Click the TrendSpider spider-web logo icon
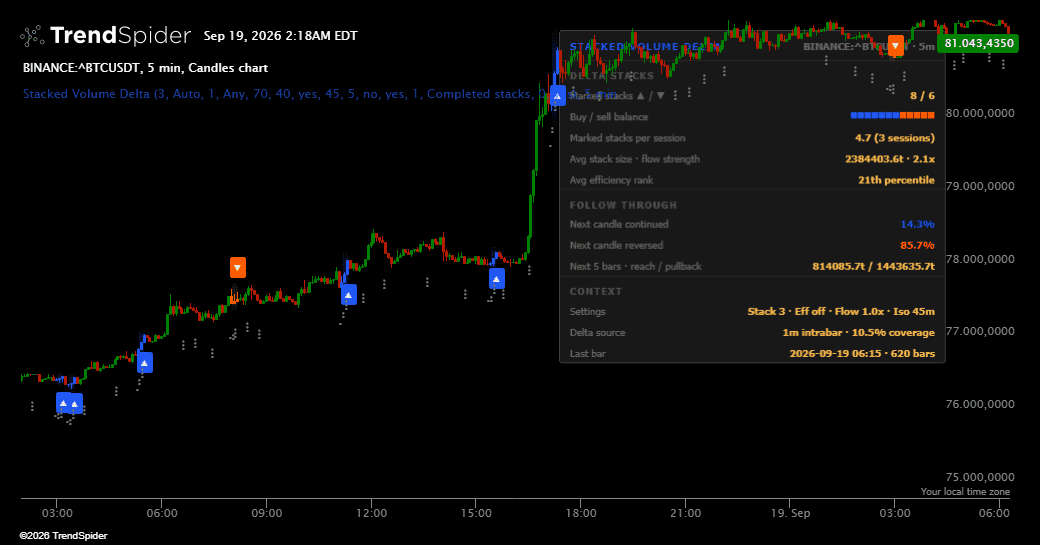 [32, 36]
